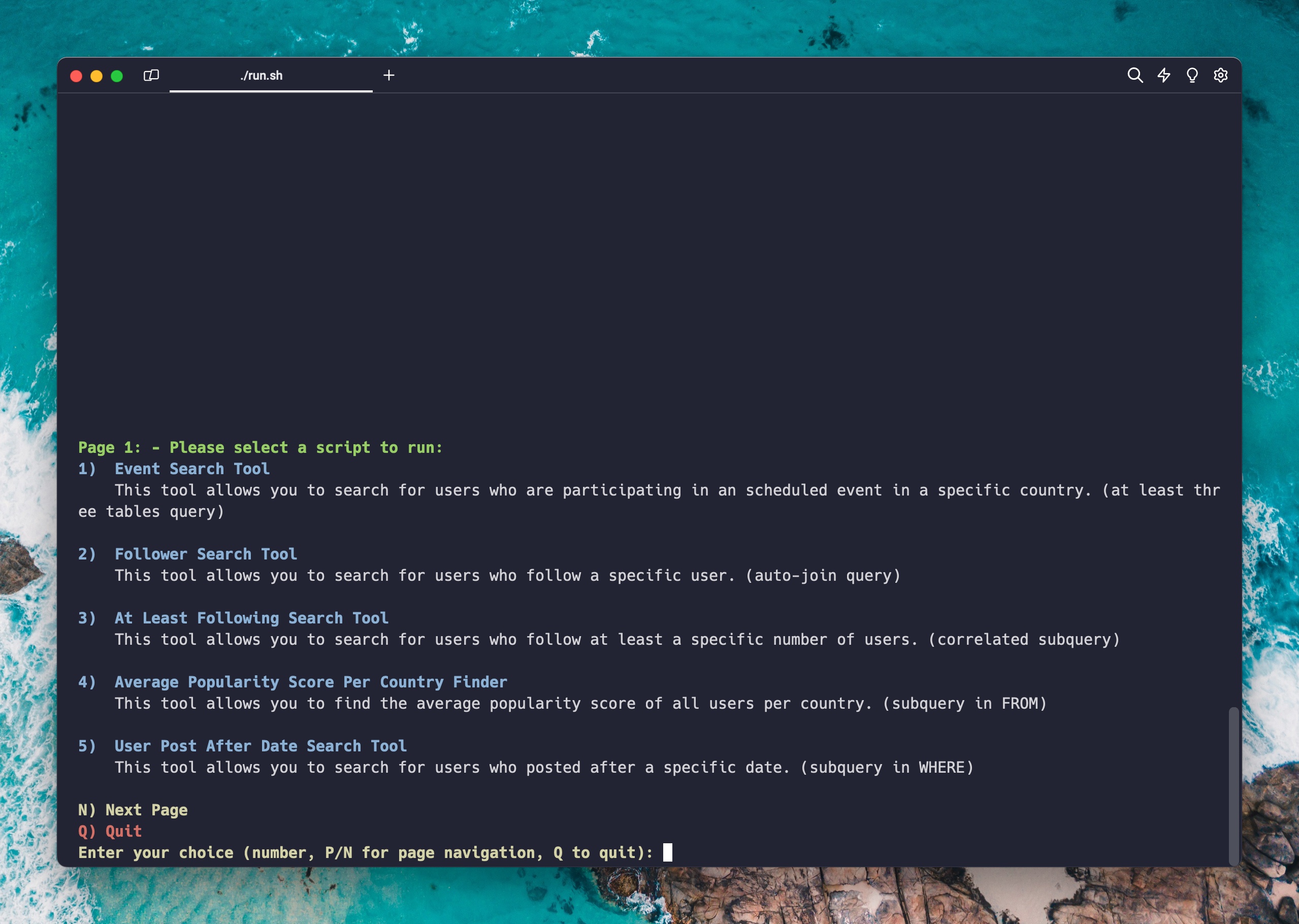Click the yellow minimize window button
This screenshot has height=924, width=1299.
(x=96, y=76)
